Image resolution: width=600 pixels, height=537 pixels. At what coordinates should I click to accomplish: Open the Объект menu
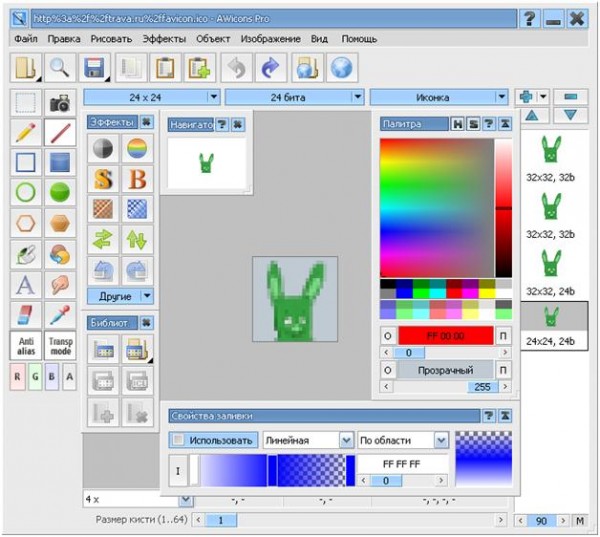pyautogui.click(x=213, y=39)
